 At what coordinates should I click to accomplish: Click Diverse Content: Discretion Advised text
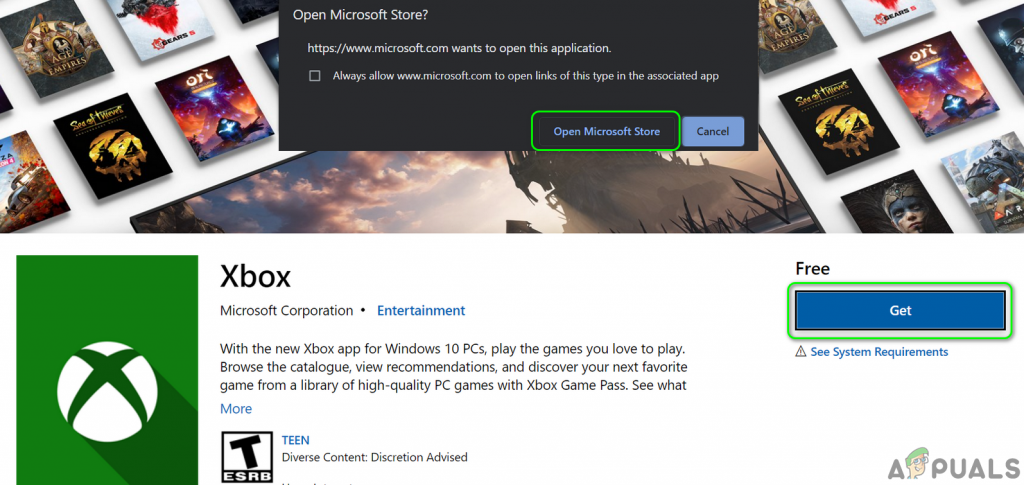coord(374,457)
